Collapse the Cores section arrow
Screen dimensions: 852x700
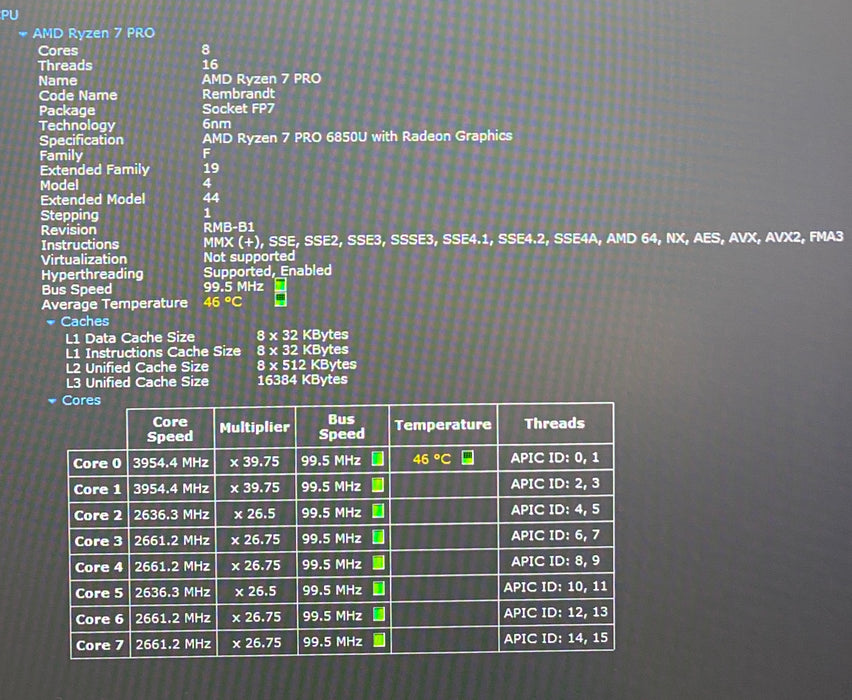pyautogui.click(x=52, y=401)
